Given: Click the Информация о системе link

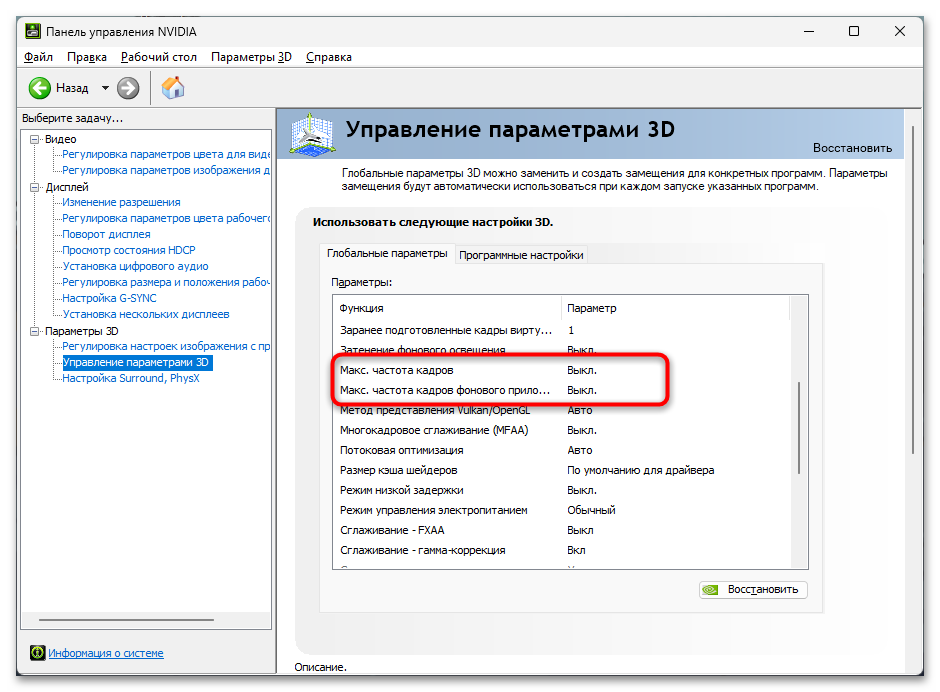Looking at the screenshot, I should (106, 653).
